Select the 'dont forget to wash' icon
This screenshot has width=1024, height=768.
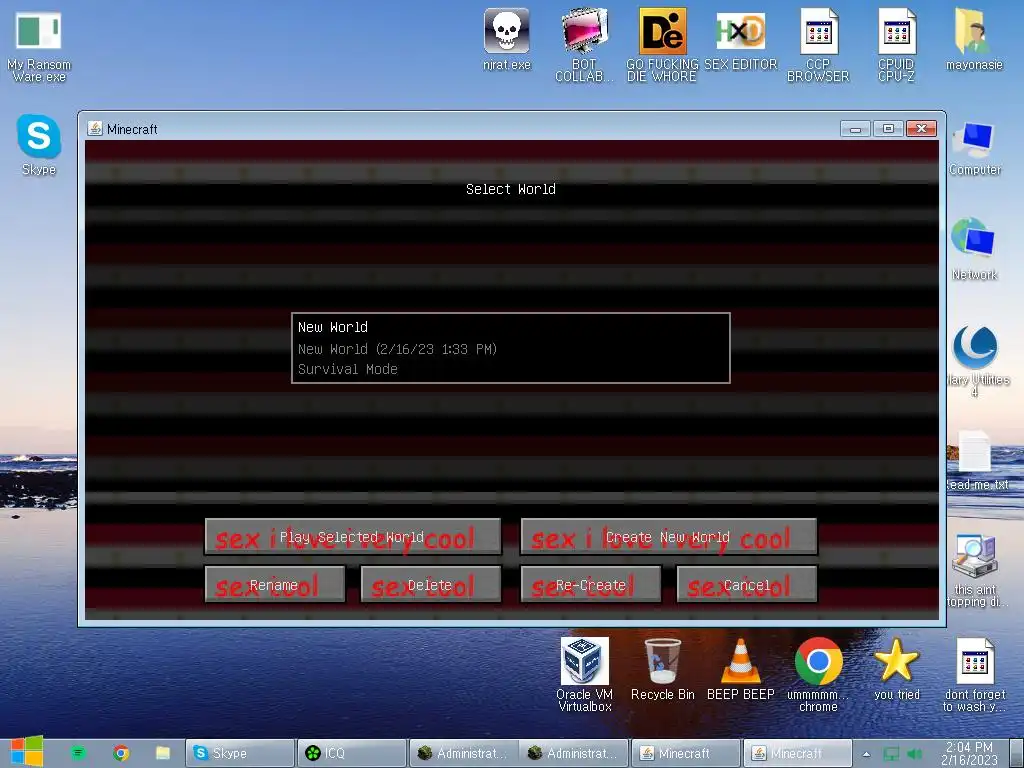(x=974, y=674)
